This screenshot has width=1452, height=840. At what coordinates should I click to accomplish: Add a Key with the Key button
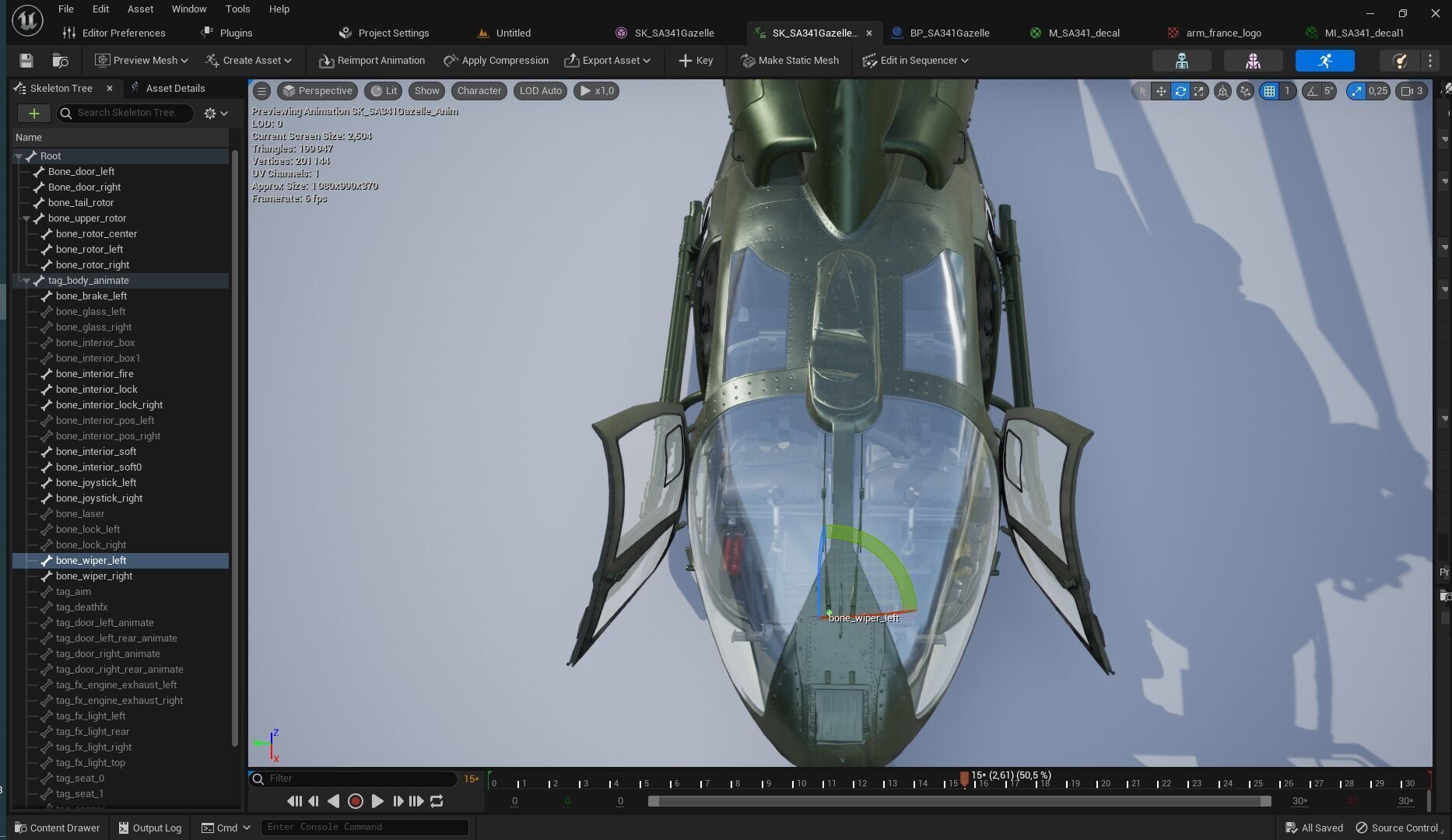coord(696,61)
